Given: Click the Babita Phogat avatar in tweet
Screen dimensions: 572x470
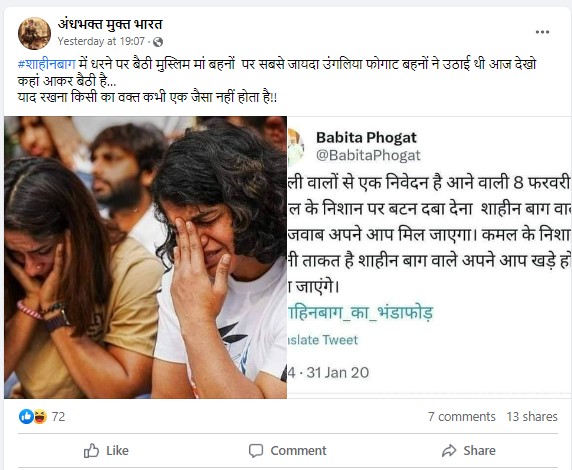Looking at the screenshot, I should 295,147.
